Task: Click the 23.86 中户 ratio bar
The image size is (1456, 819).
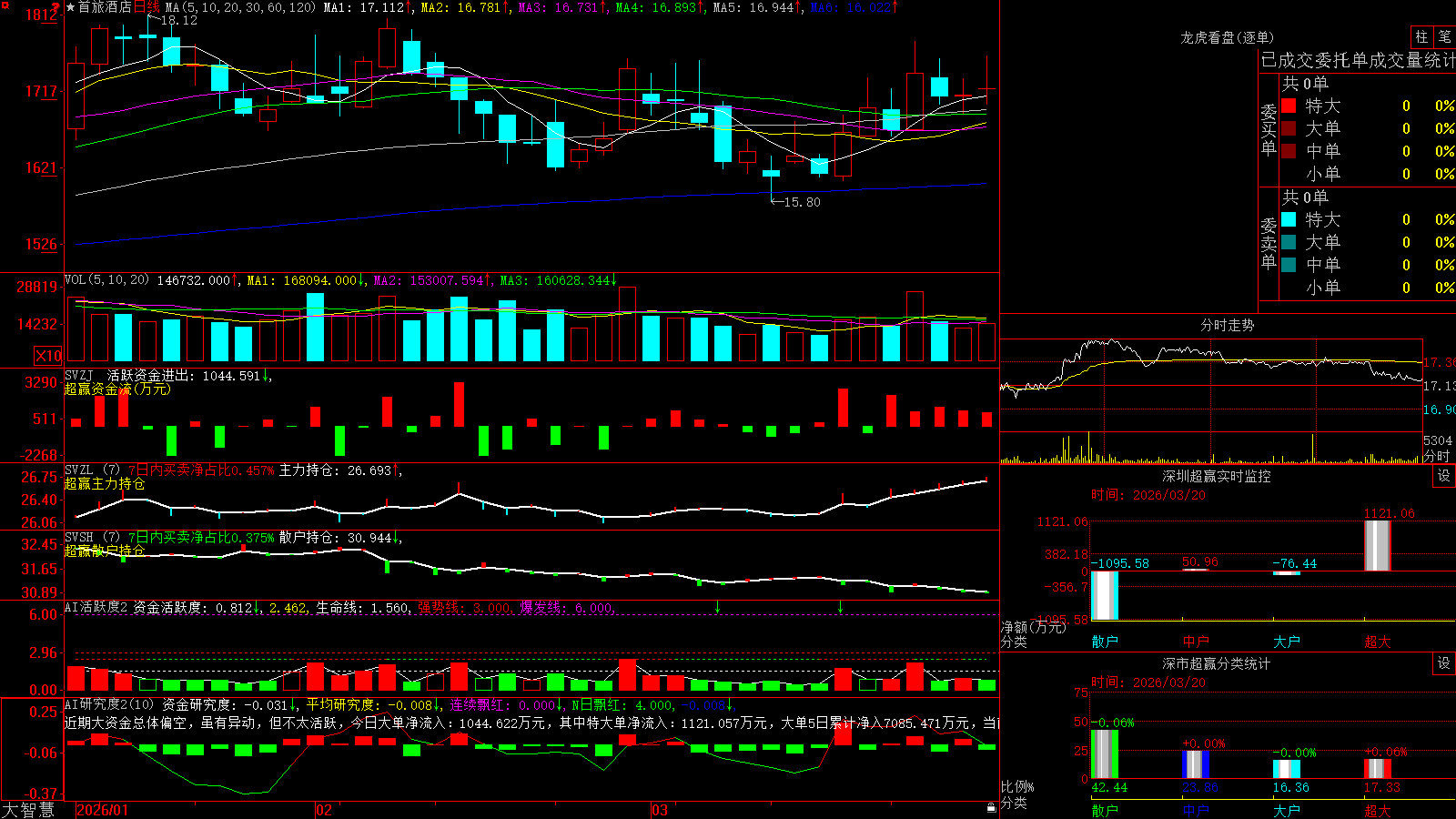Action: coord(1196,764)
